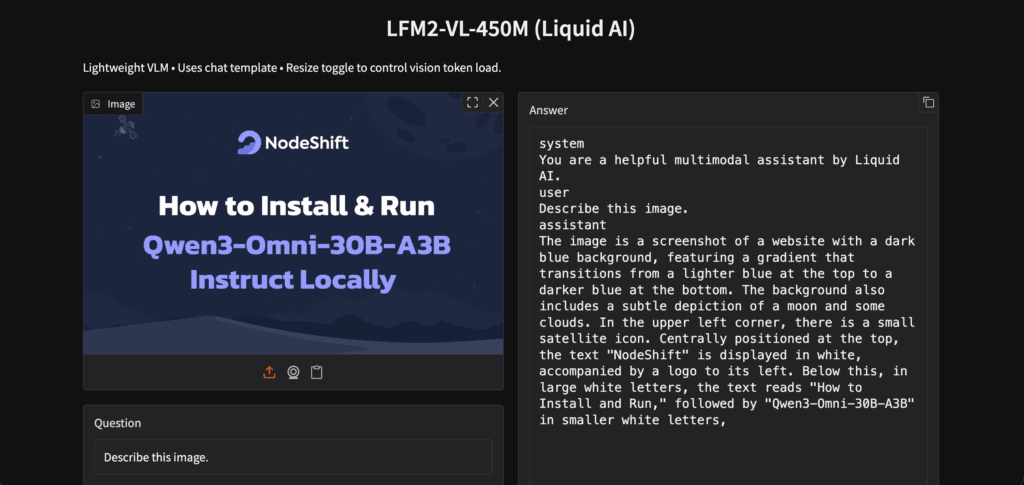This screenshot has height=485, width=1024.
Task: Click the 'How to Install & Run' headline
Action: (x=296, y=207)
